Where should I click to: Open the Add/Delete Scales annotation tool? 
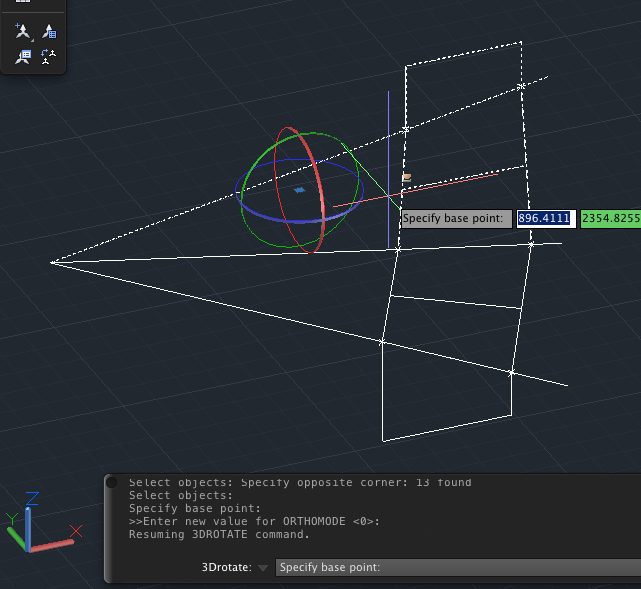tap(49, 31)
